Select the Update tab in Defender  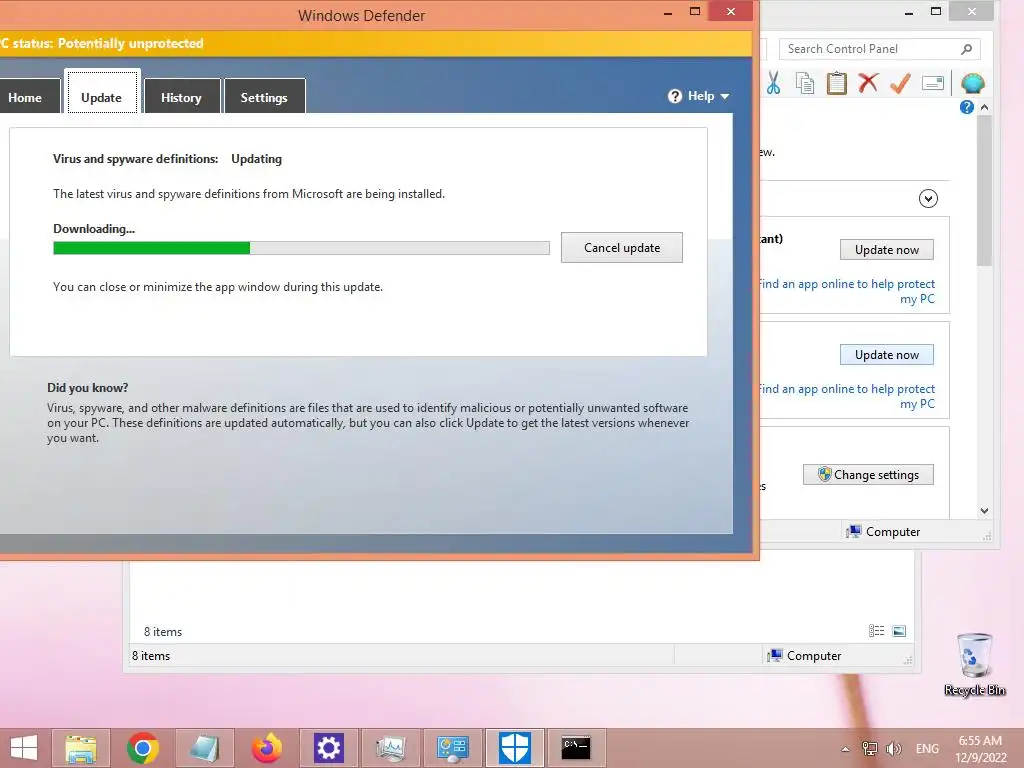tap(101, 97)
